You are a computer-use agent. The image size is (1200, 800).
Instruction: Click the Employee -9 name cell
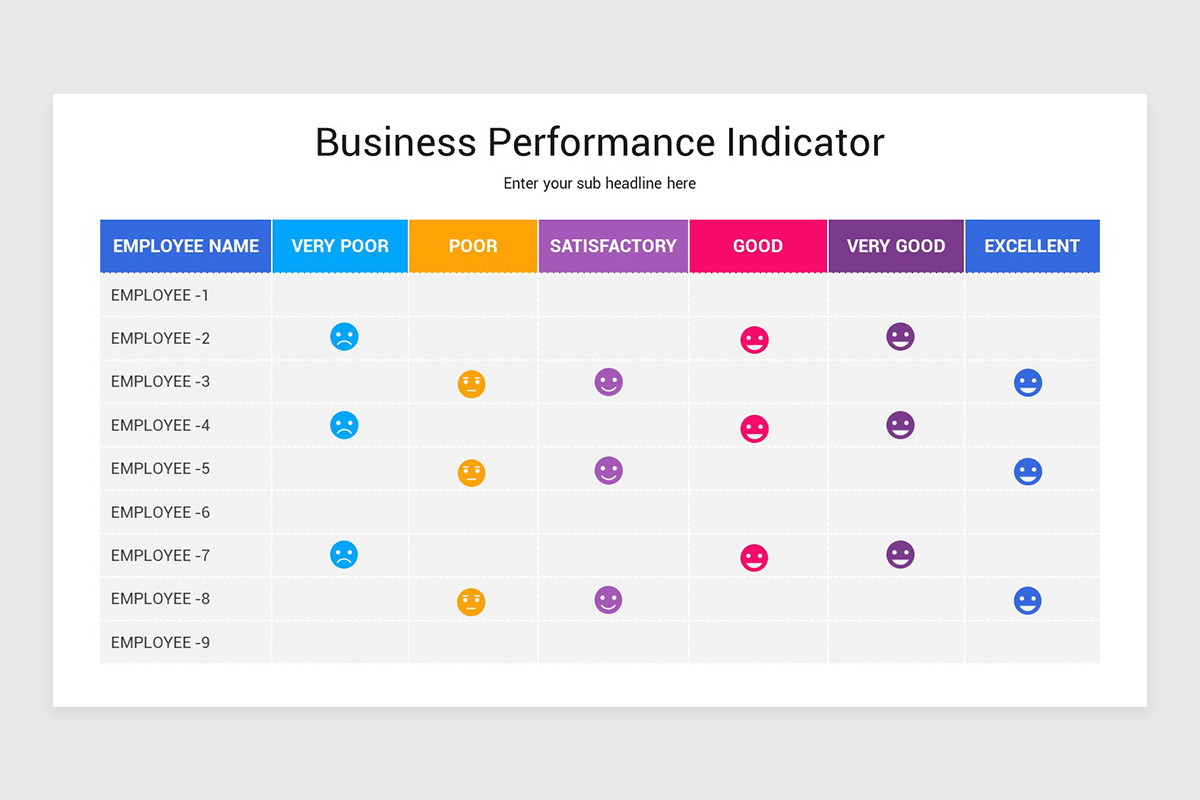(x=160, y=642)
